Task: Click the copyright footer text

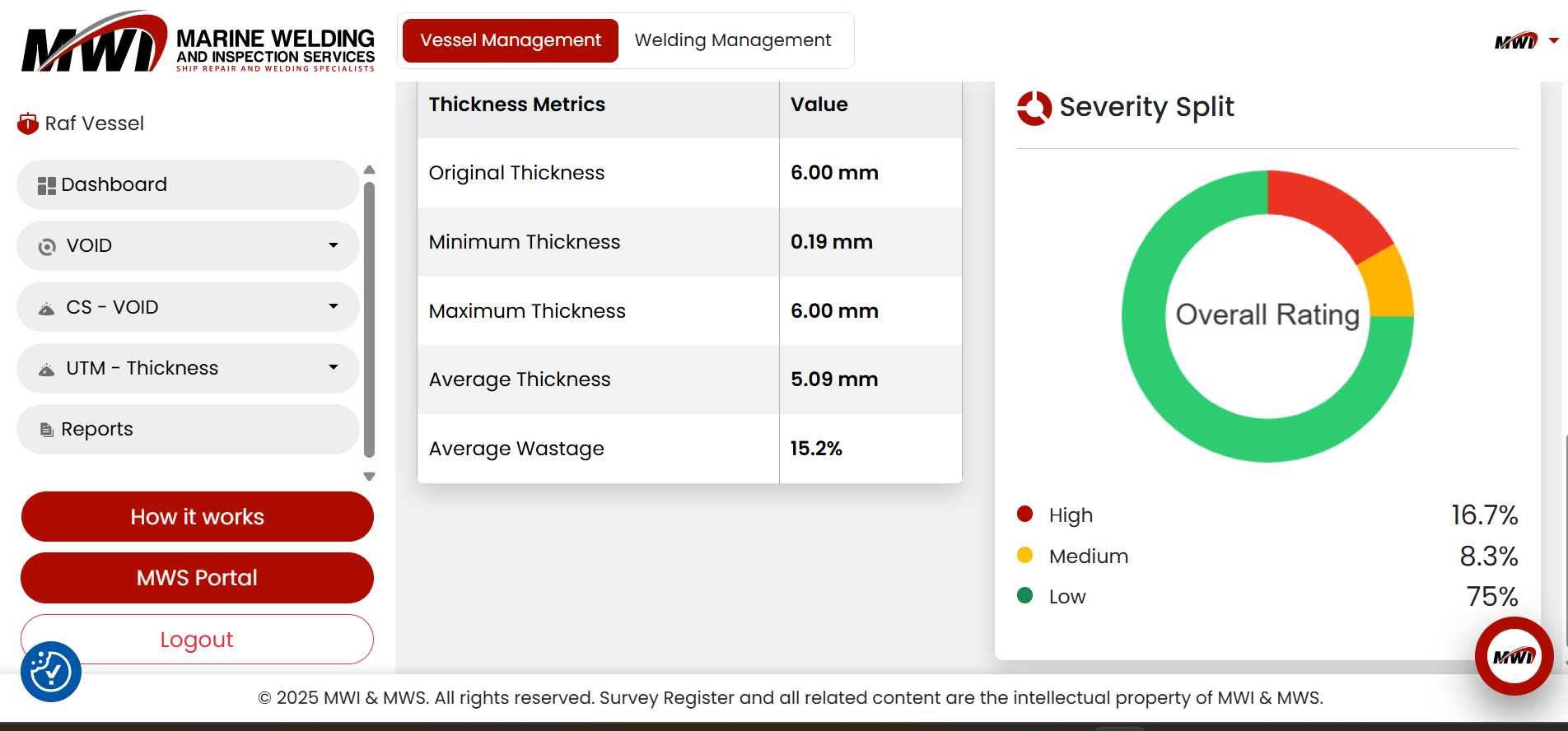Action: (791, 698)
